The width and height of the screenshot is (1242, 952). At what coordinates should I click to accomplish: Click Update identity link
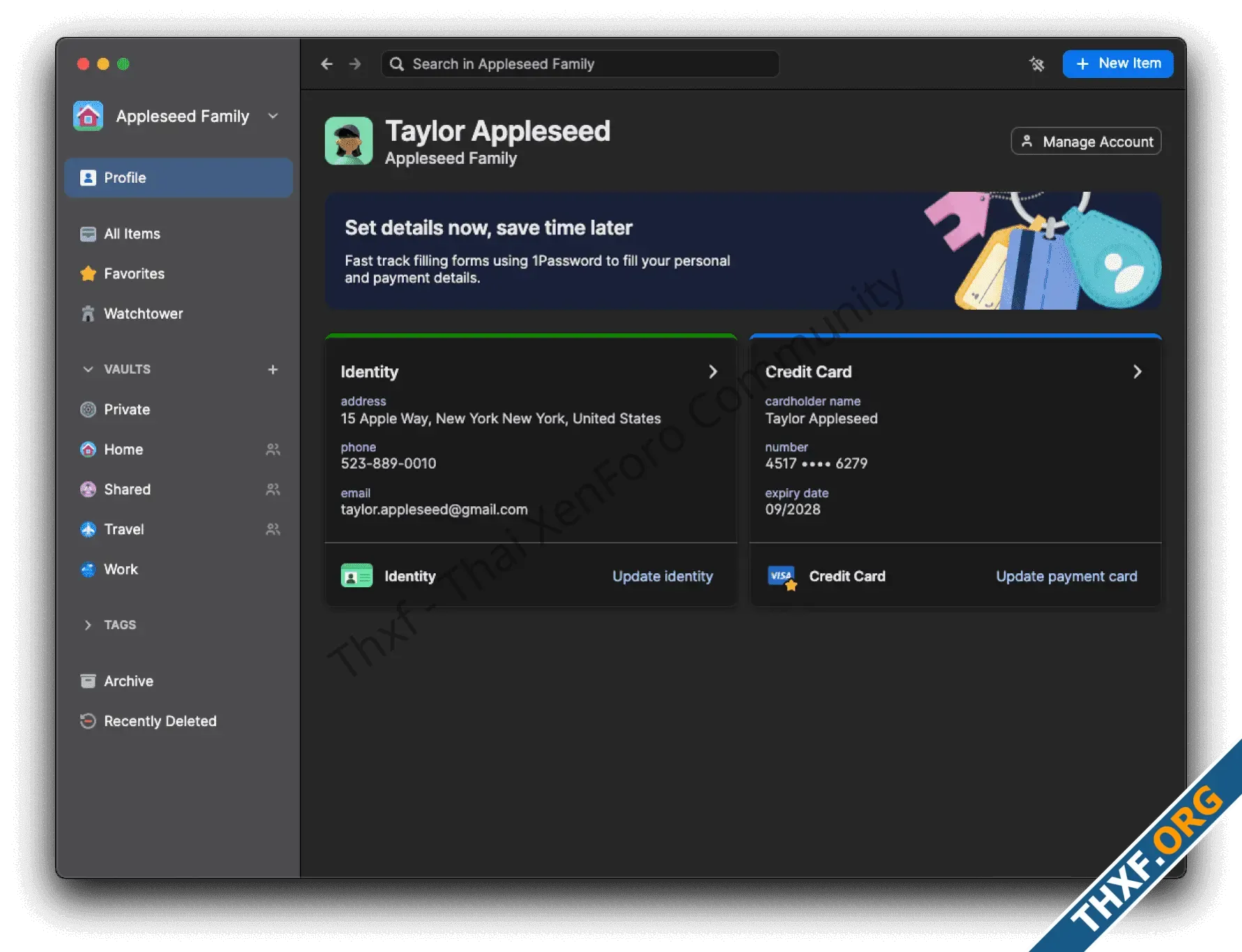662,576
